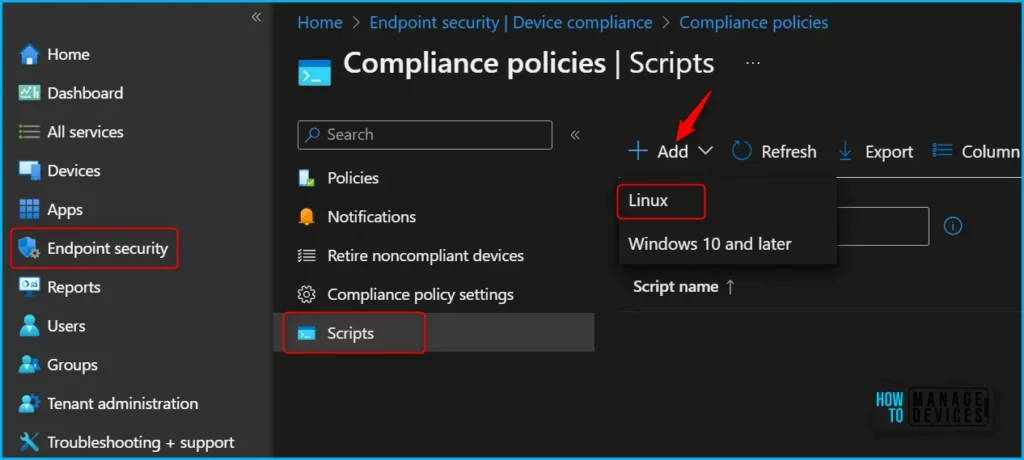Click the Groups people icon
The height and width of the screenshot is (460, 1024).
[x=29, y=365]
